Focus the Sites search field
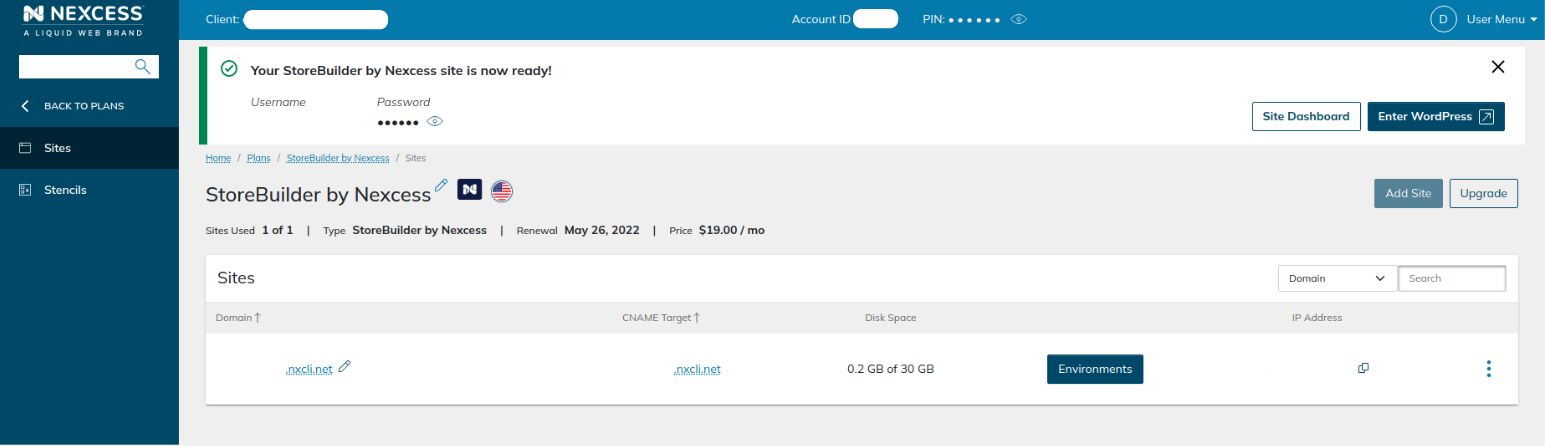Viewport: 1545px width, 446px height. 1451,278
